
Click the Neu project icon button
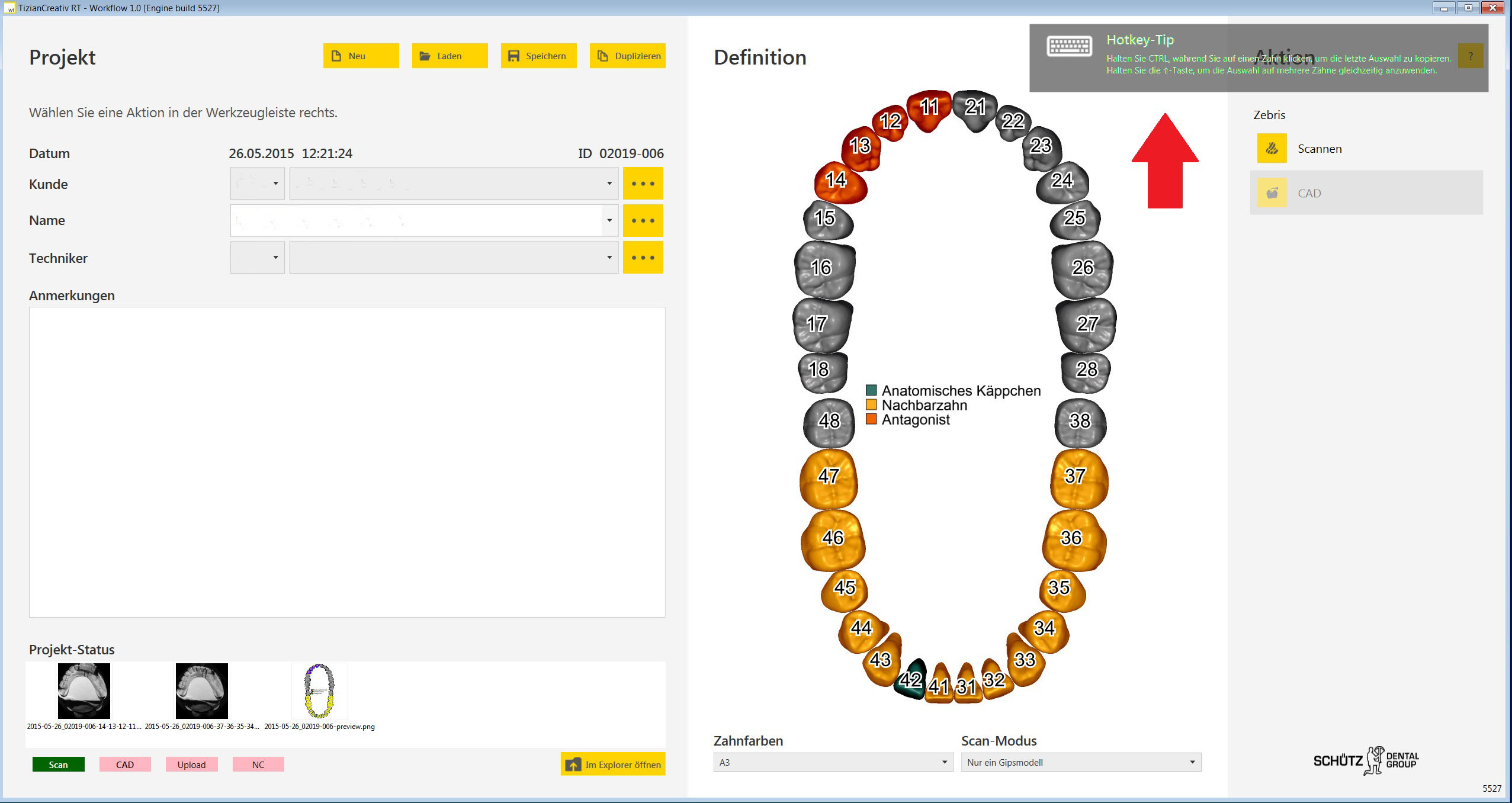click(336, 56)
